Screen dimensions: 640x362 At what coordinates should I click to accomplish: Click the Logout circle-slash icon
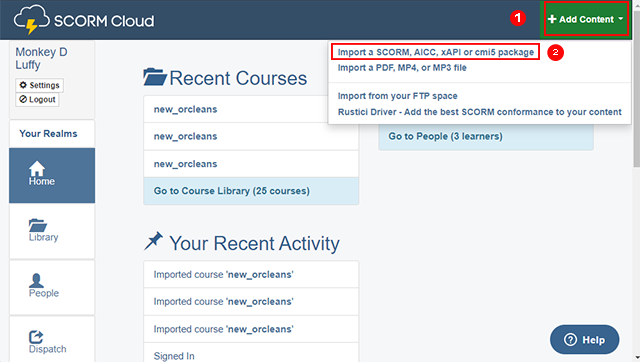tap(23, 99)
